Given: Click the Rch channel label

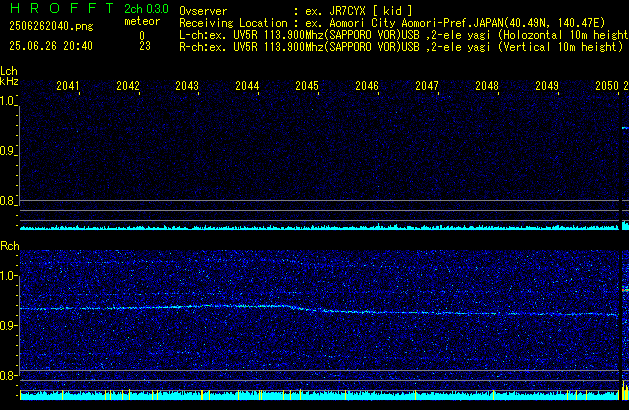Looking at the screenshot, I should [x=10, y=246].
